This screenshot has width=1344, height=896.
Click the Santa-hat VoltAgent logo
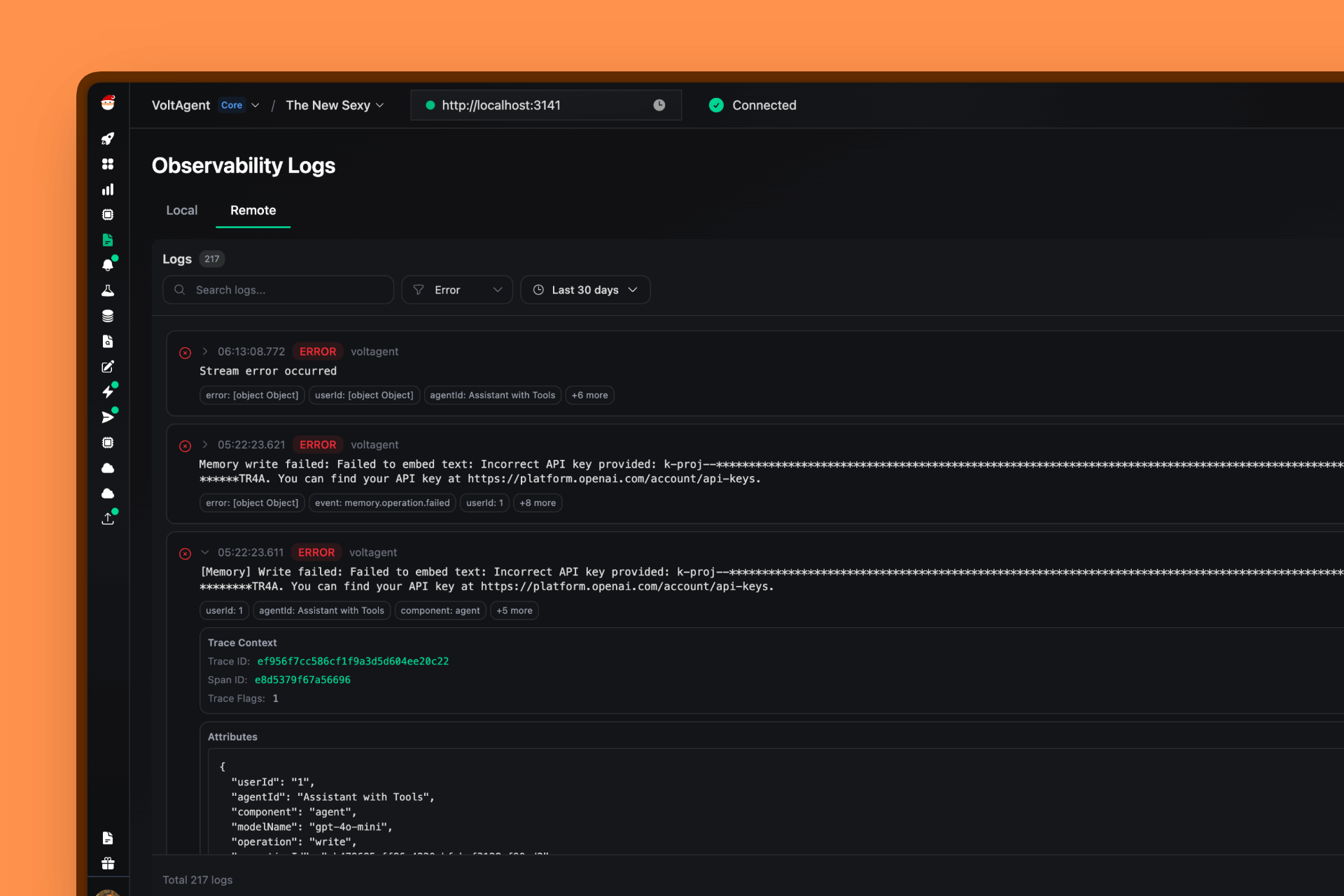click(x=108, y=103)
